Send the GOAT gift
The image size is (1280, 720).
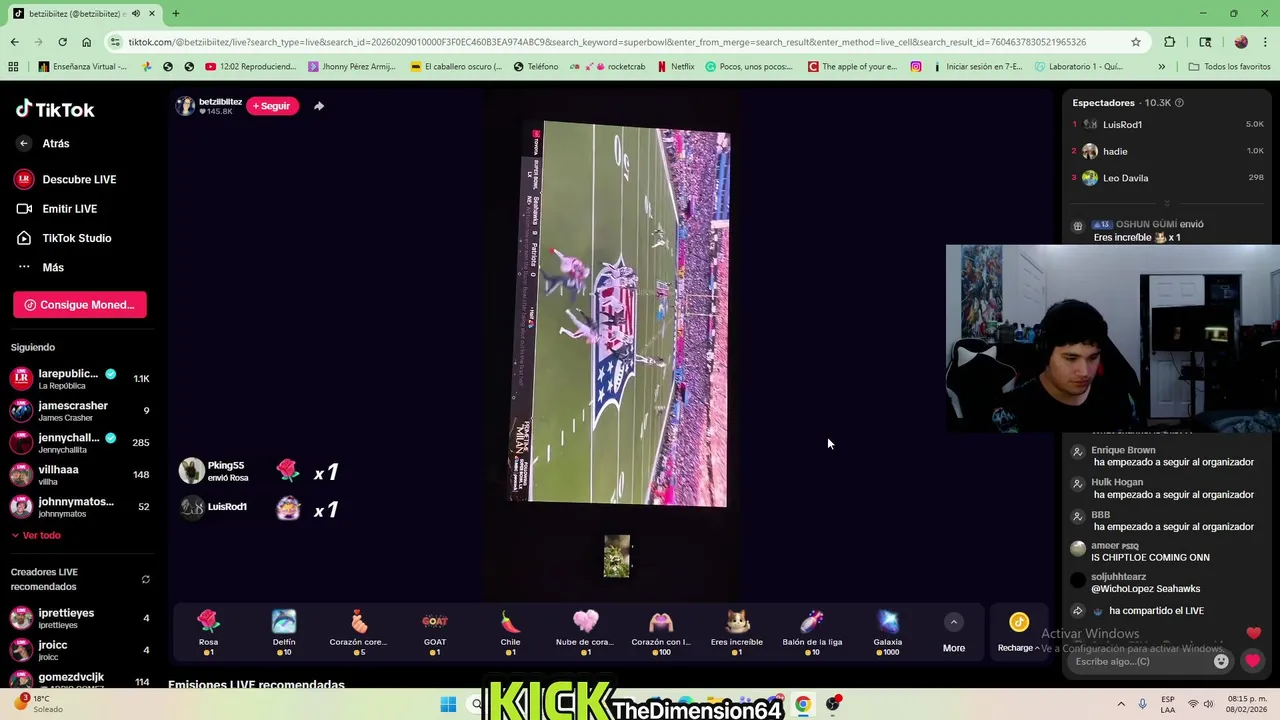point(435,632)
